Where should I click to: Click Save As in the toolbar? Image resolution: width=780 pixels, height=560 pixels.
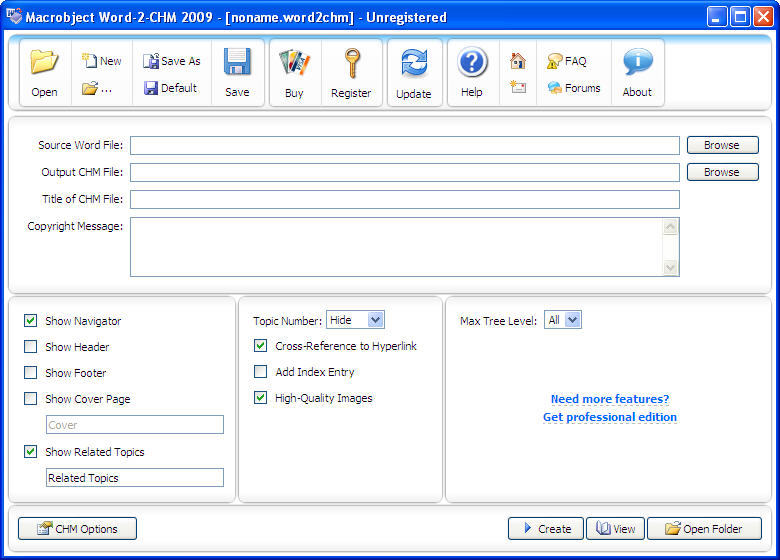click(172, 61)
